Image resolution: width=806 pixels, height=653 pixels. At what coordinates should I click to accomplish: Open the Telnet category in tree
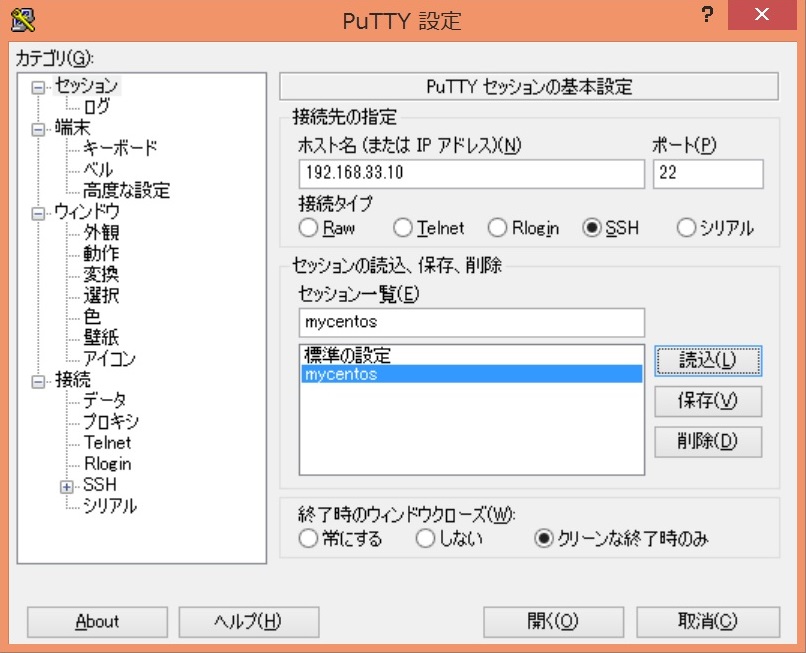point(107,443)
